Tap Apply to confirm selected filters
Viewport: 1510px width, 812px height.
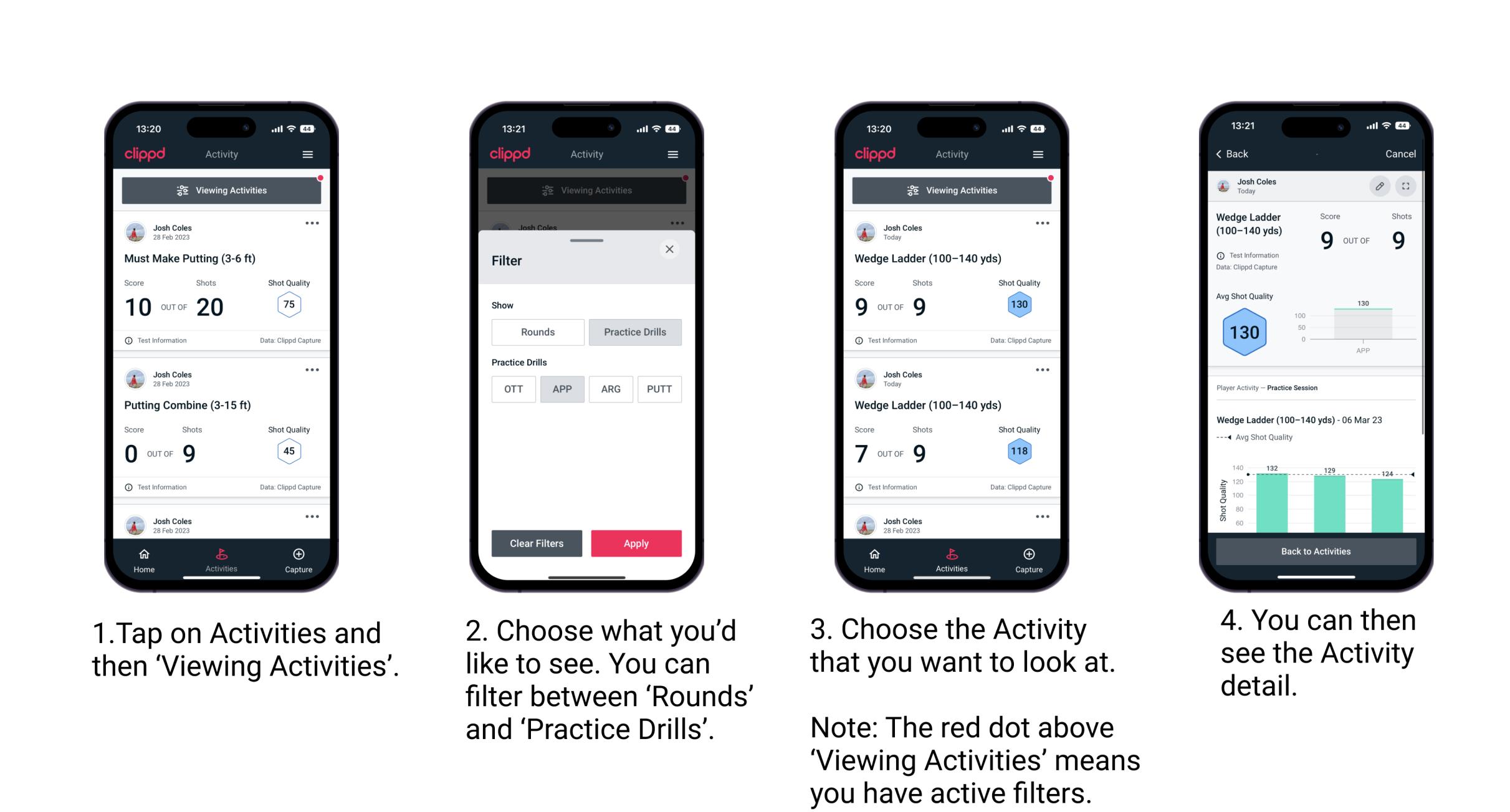tap(636, 543)
